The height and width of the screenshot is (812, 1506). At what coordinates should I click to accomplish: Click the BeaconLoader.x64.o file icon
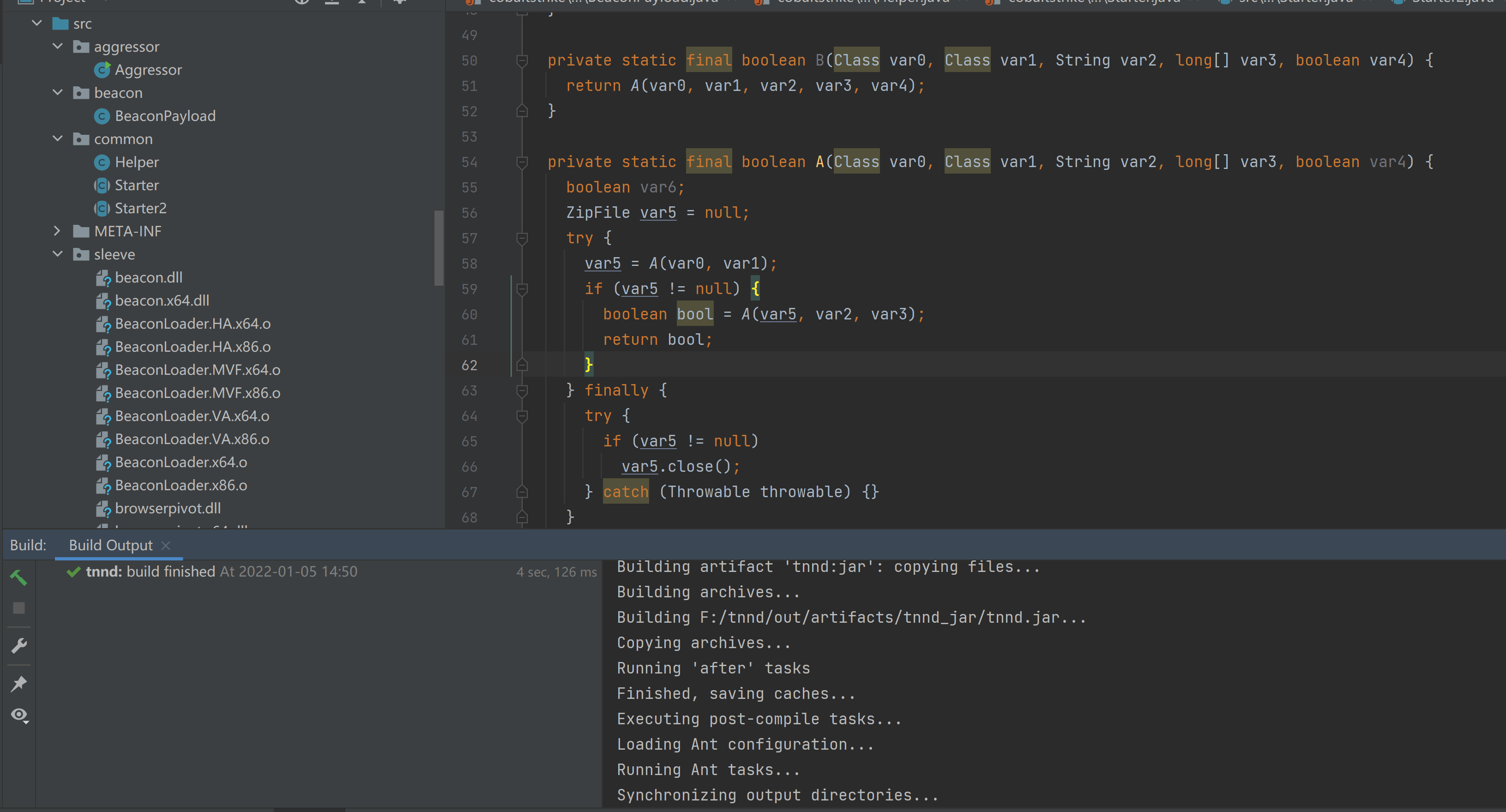[x=103, y=463]
